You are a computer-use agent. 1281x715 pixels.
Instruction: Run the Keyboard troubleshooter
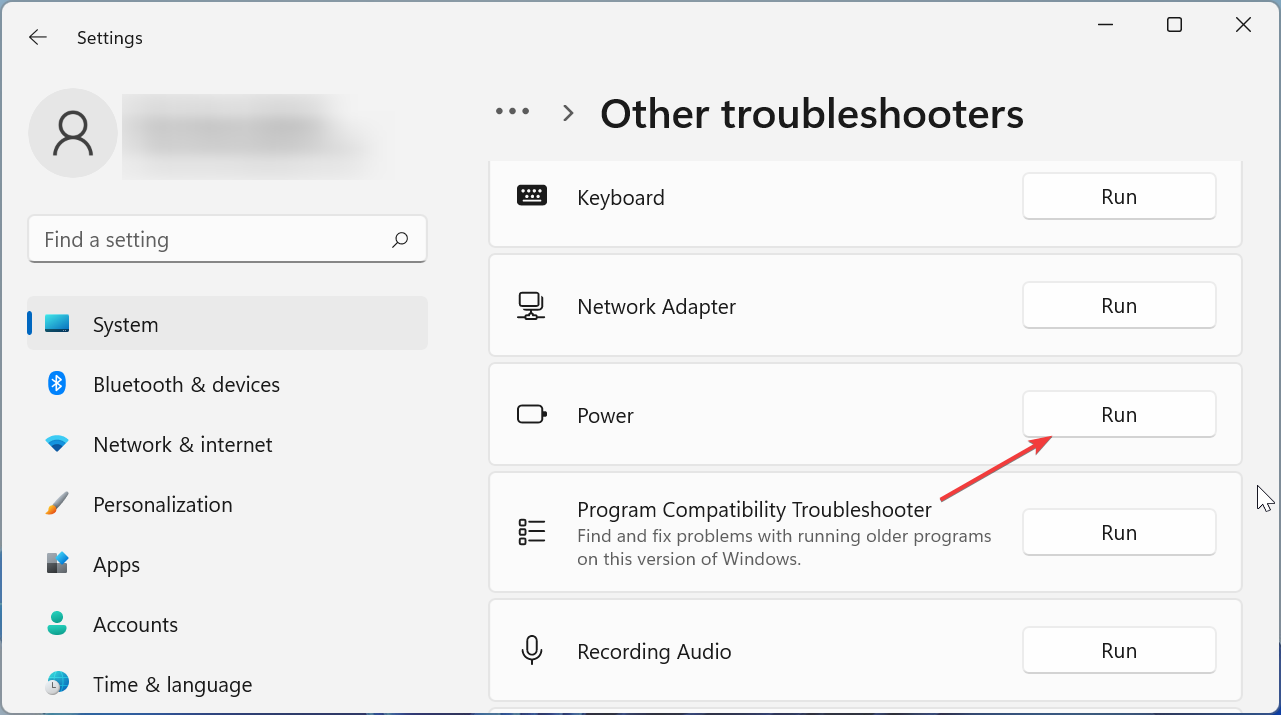click(x=1119, y=196)
